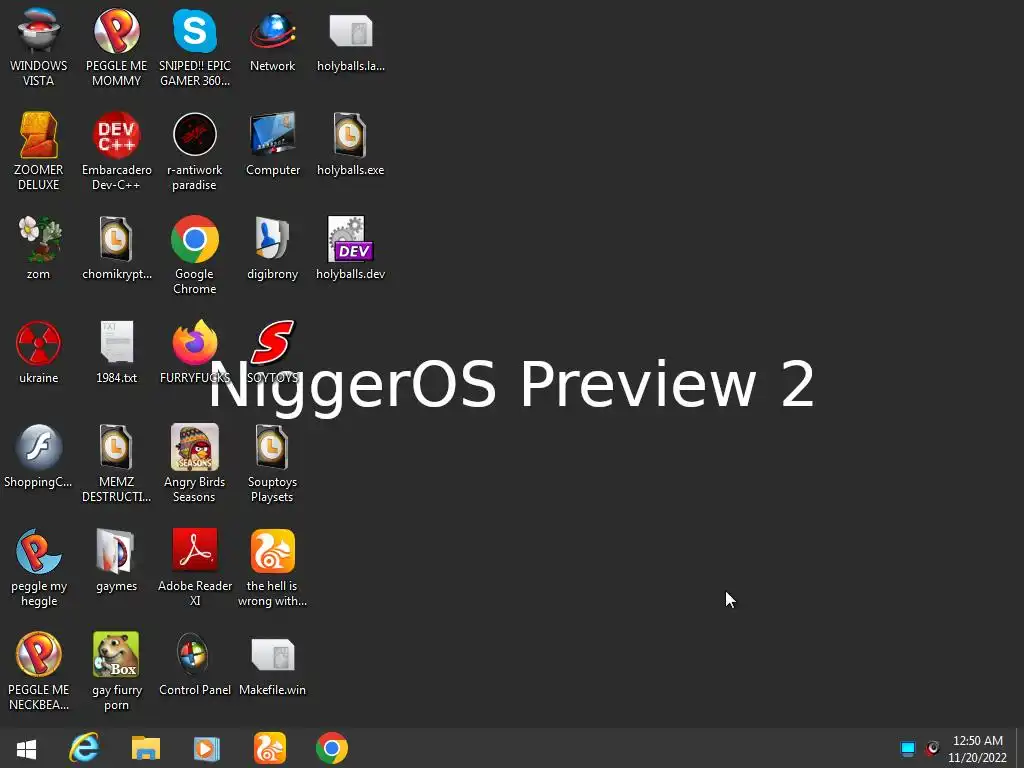Click the network status tray icon
Viewport: 1024px width, 768px height.
click(x=908, y=748)
